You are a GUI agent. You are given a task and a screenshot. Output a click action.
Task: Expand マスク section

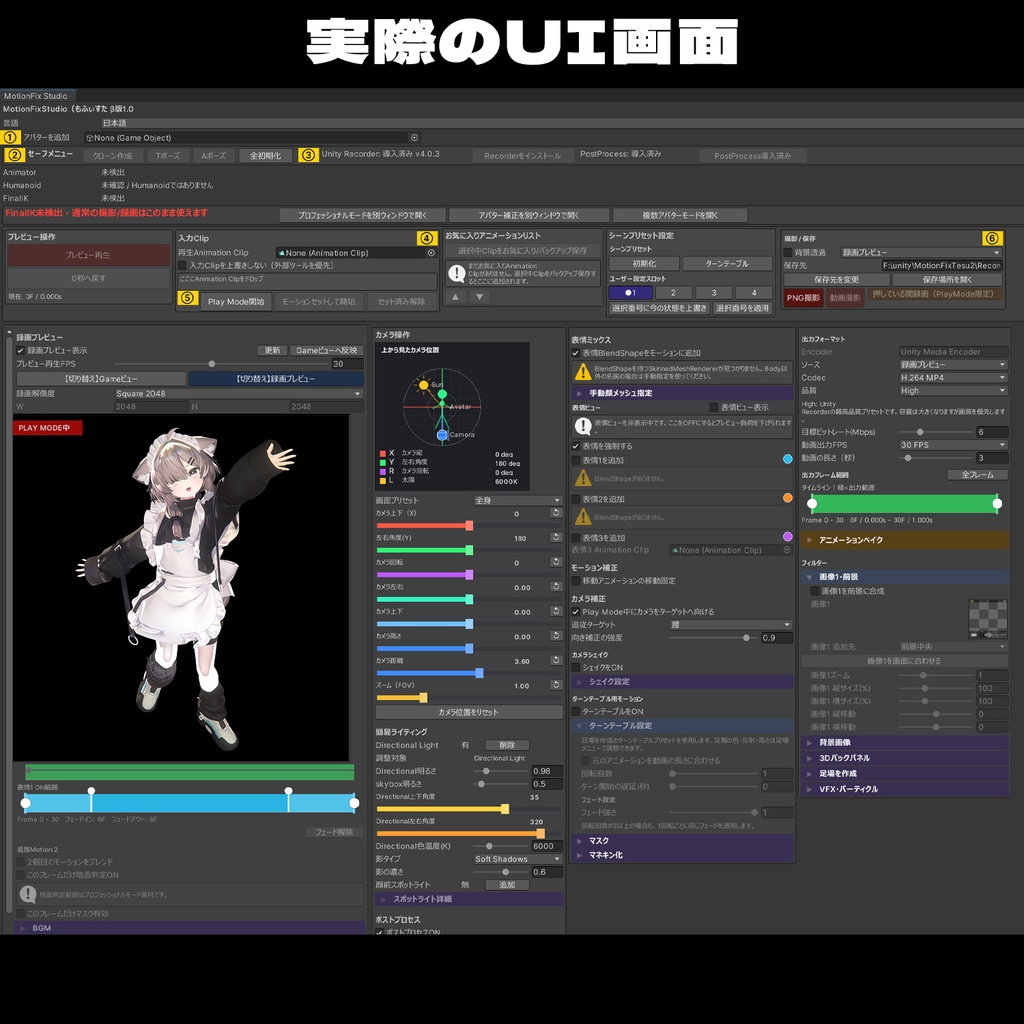[x=682, y=841]
